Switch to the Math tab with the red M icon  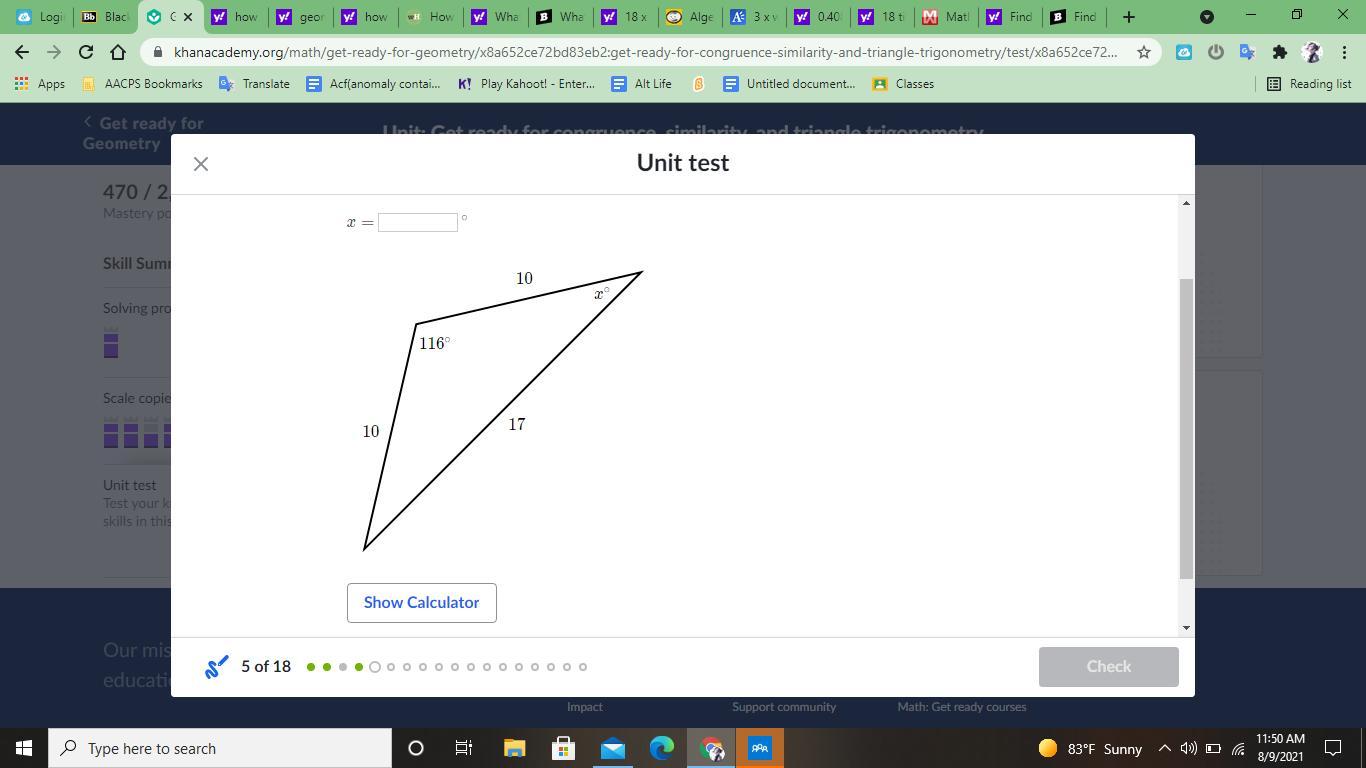click(945, 17)
